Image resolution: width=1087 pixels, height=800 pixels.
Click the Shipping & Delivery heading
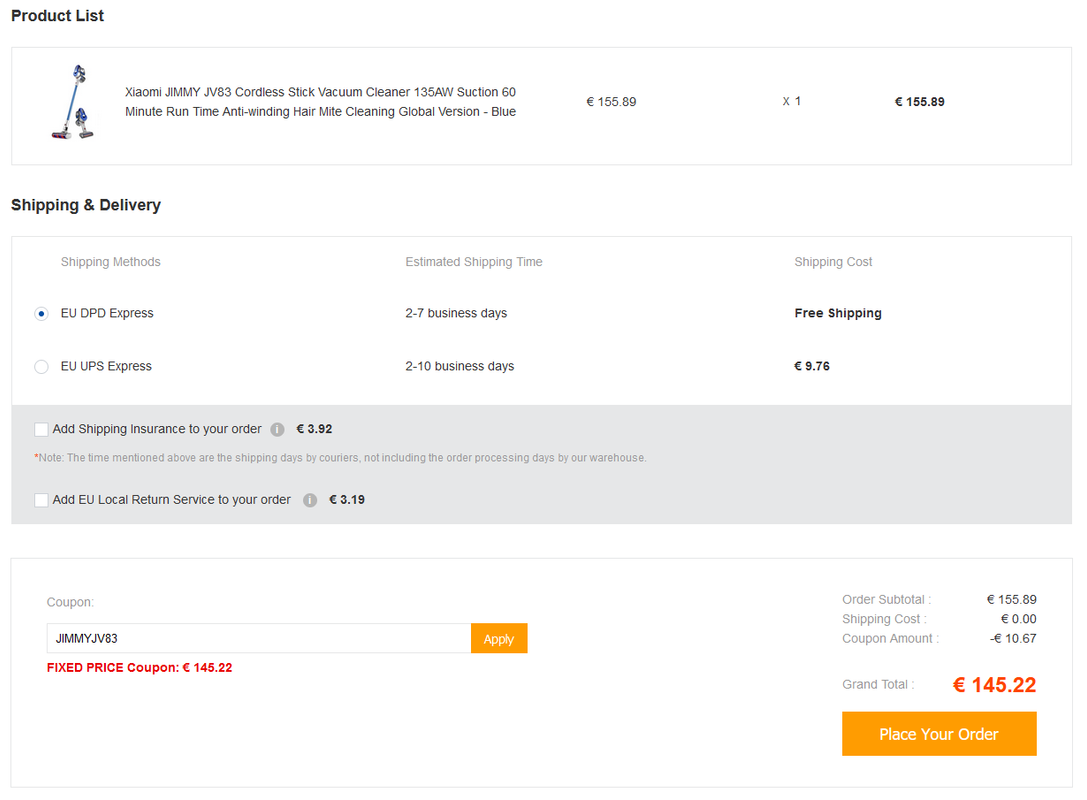pyautogui.click(x=86, y=205)
